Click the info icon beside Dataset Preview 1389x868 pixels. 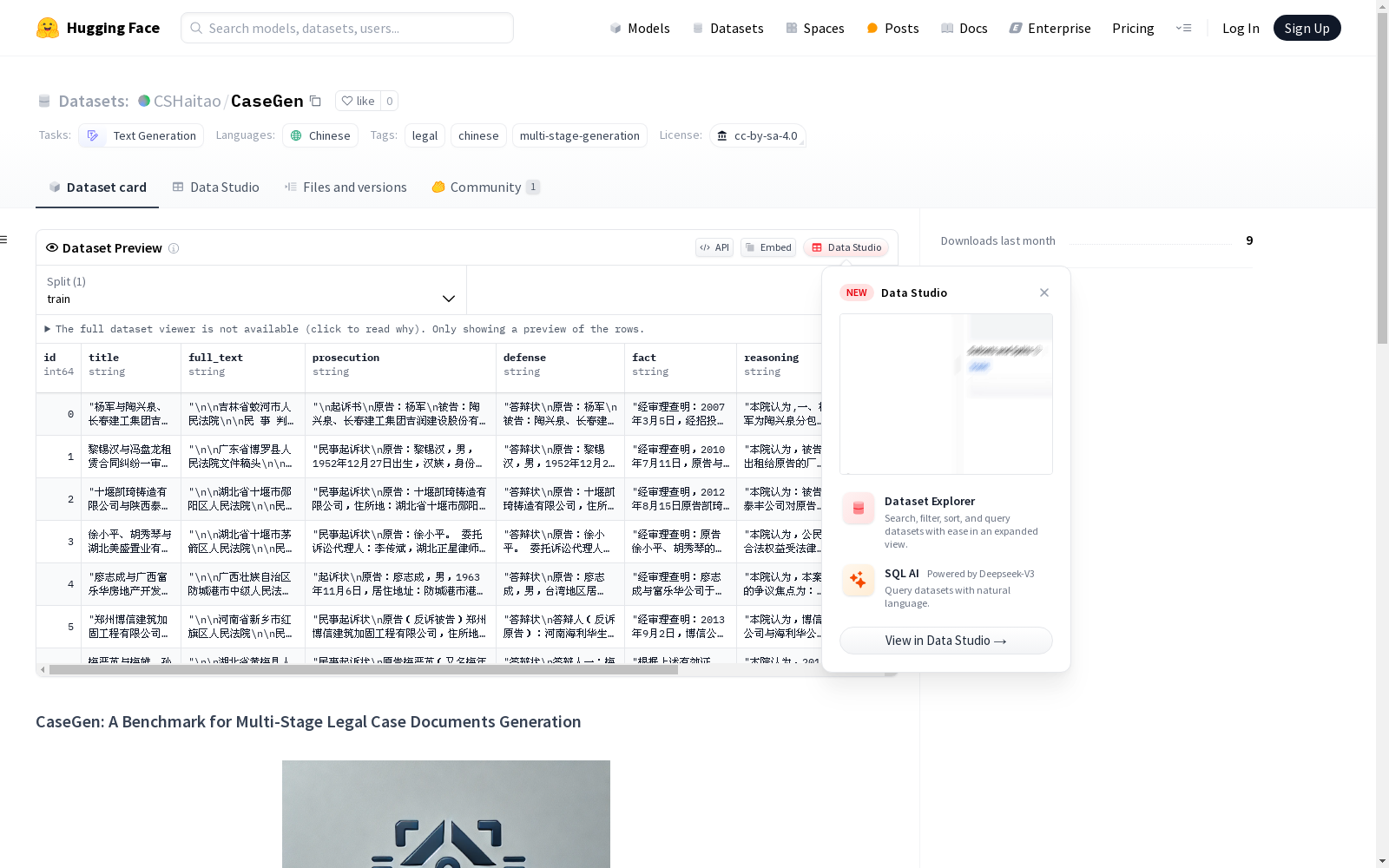point(174,248)
